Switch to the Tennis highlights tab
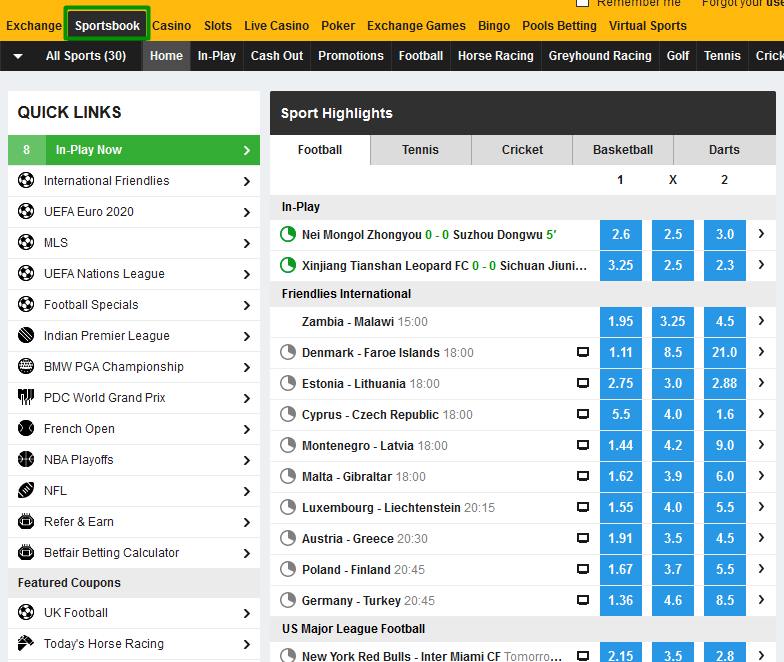 [420, 150]
